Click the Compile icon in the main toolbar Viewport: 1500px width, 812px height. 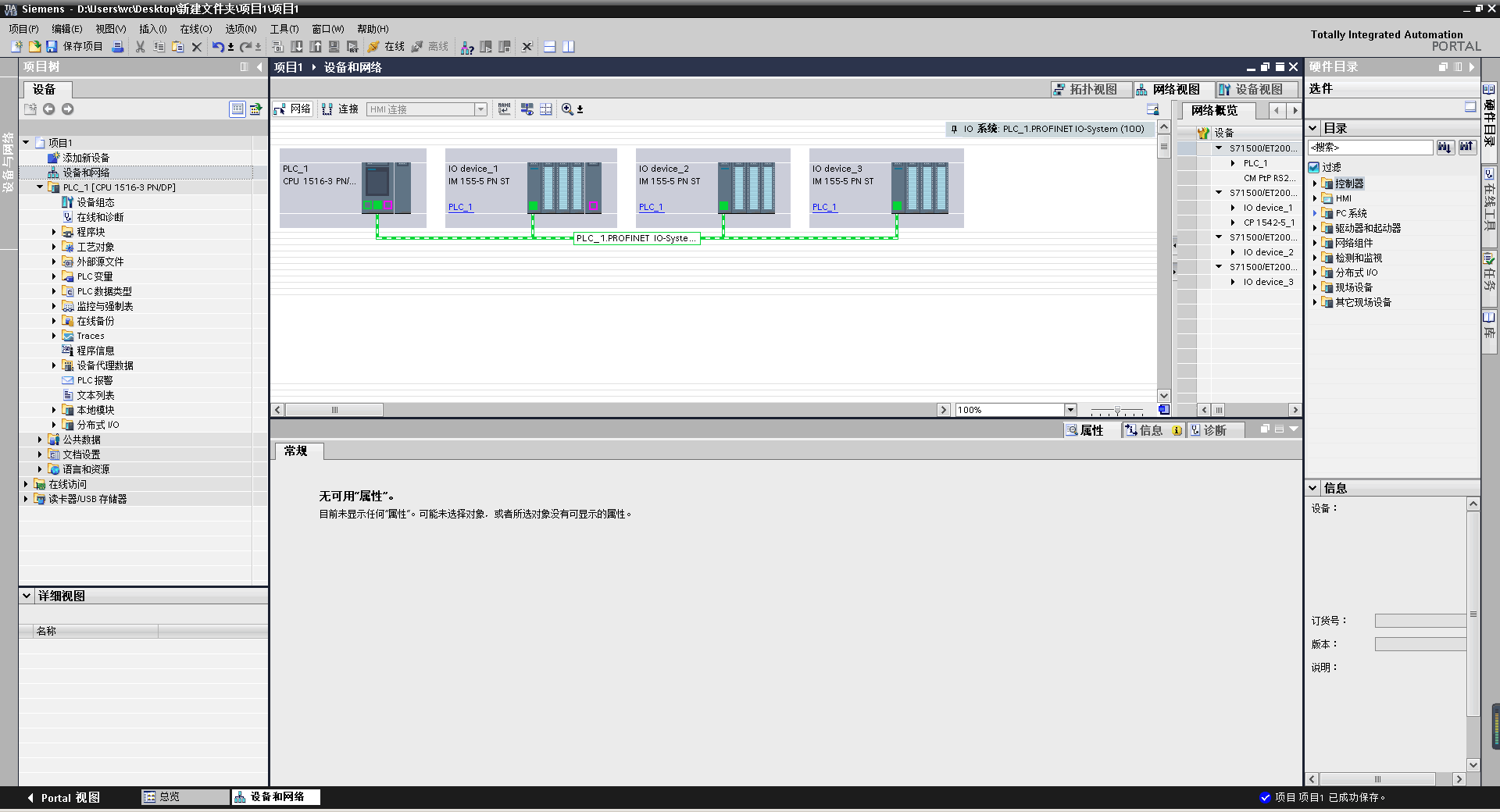point(278,47)
